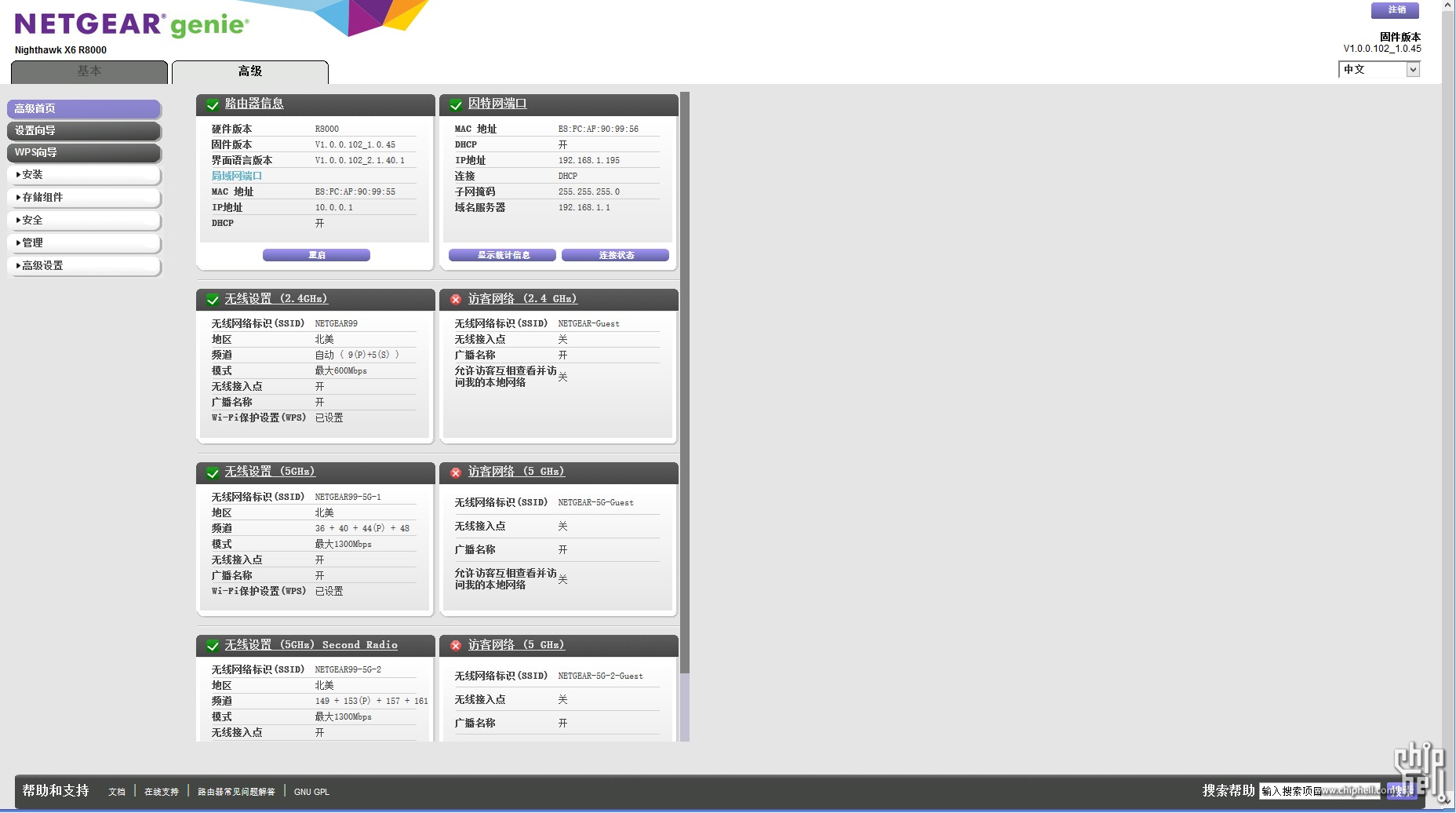This screenshot has width=1456, height=813.
Task: Open the 路由器信息 header link
Action: [254, 104]
